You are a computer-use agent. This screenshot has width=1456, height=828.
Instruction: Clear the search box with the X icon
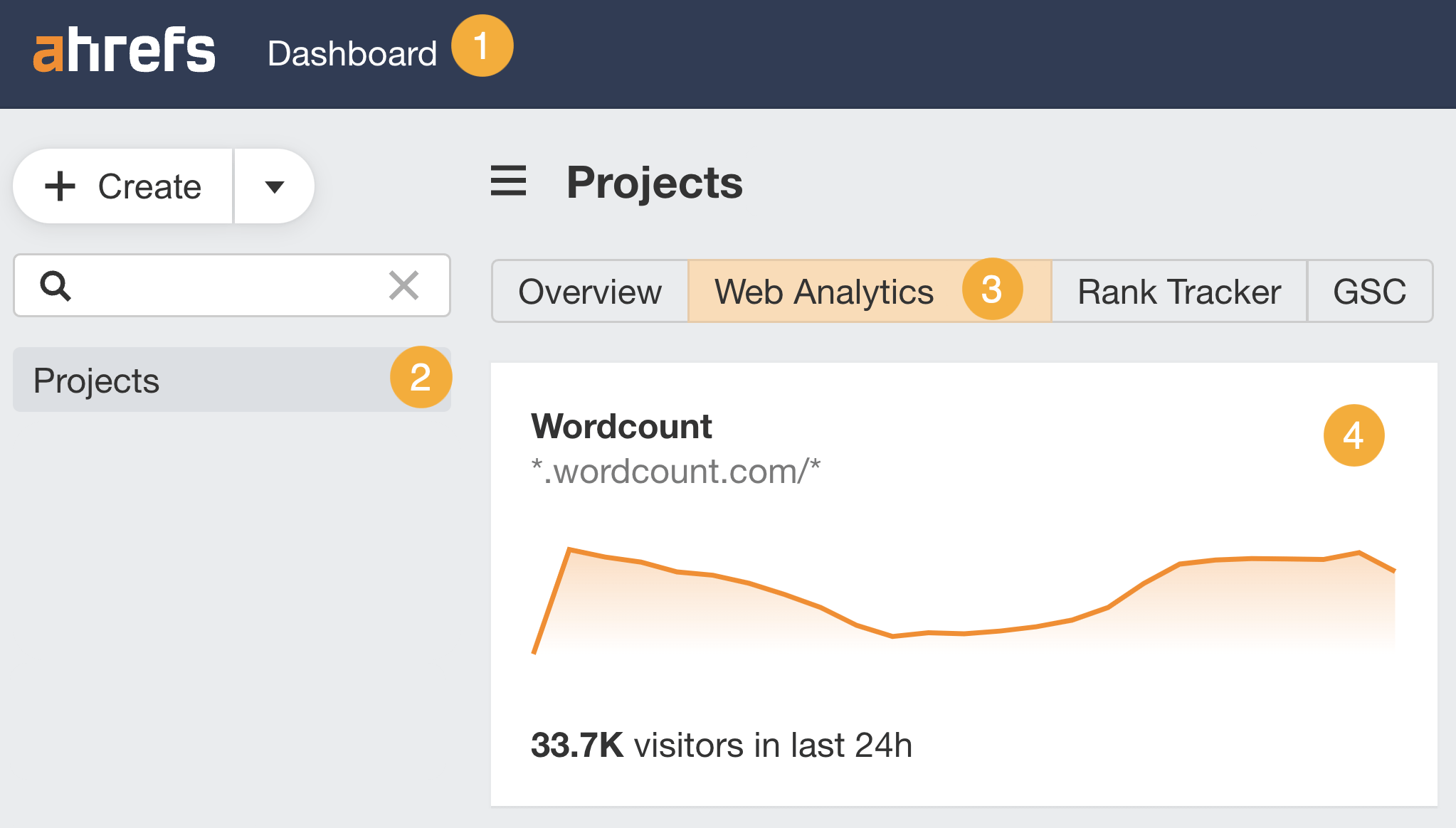click(405, 286)
